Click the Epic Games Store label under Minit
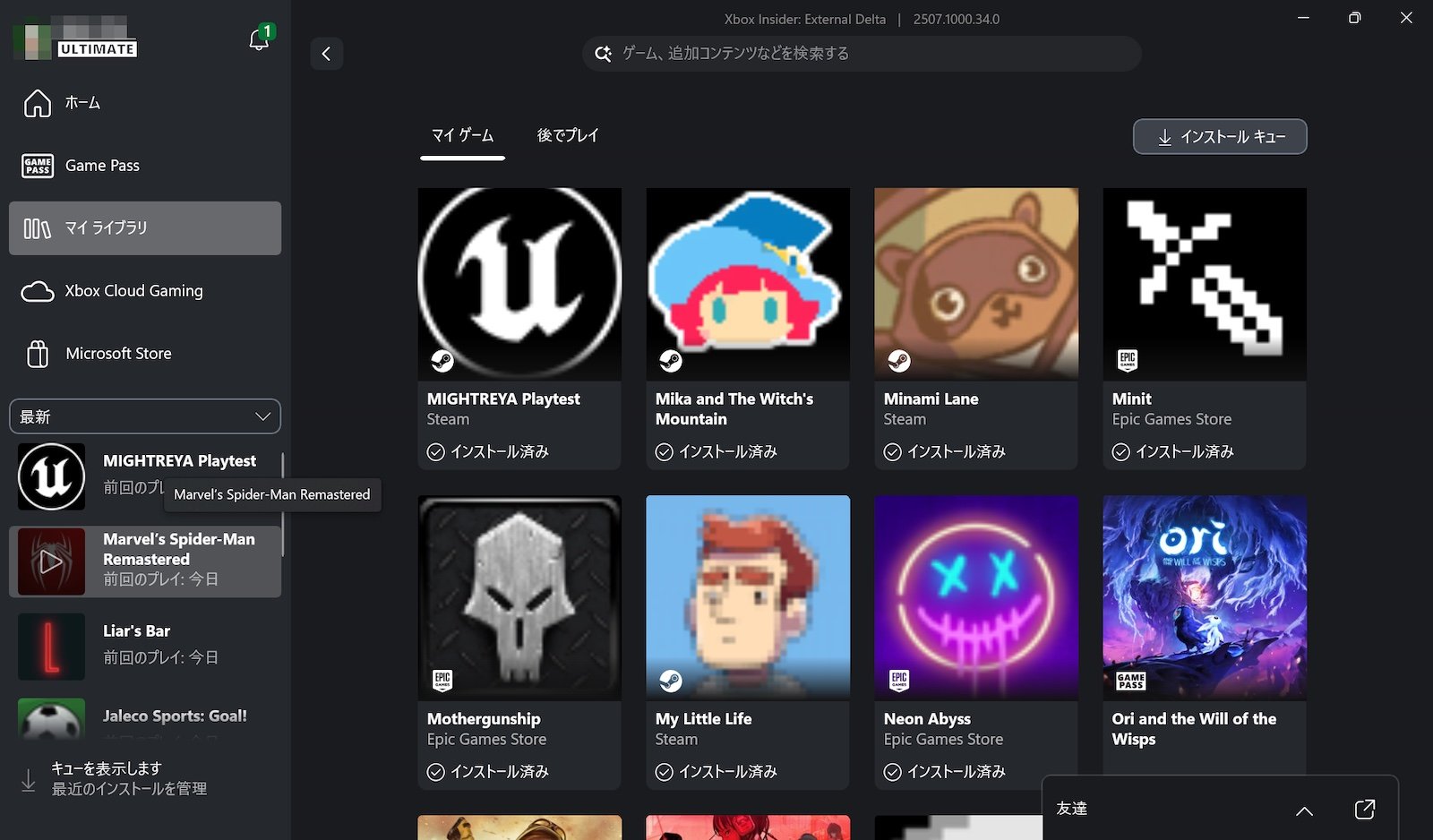The height and width of the screenshot is (840, 1433). point(1171,419)
